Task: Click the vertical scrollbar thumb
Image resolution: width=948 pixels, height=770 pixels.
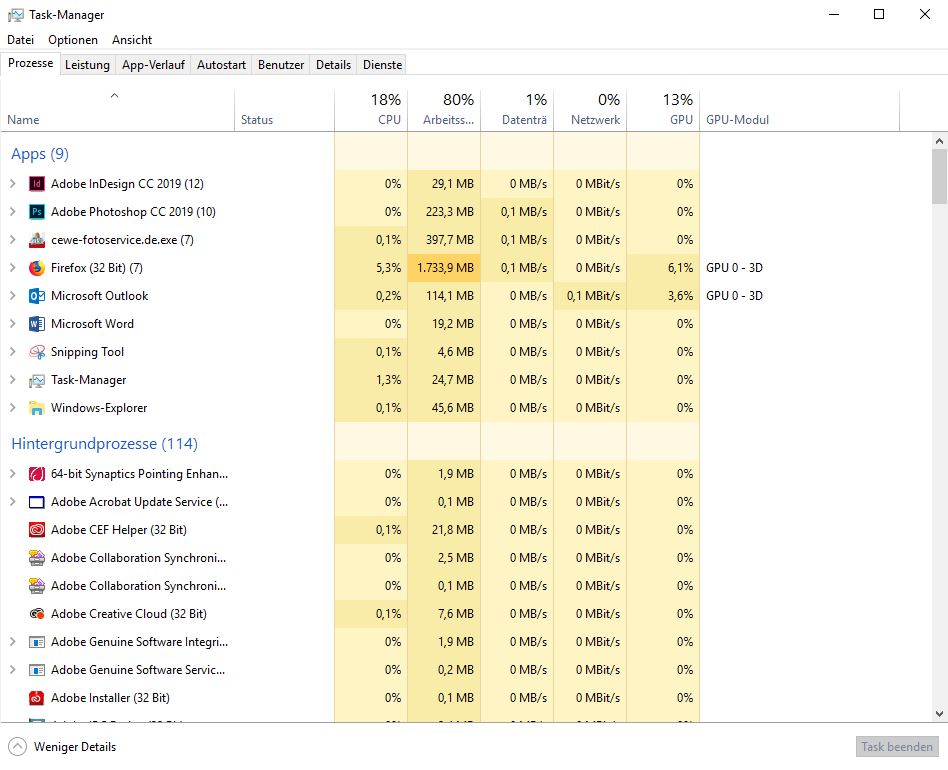Action: (940, 176)
